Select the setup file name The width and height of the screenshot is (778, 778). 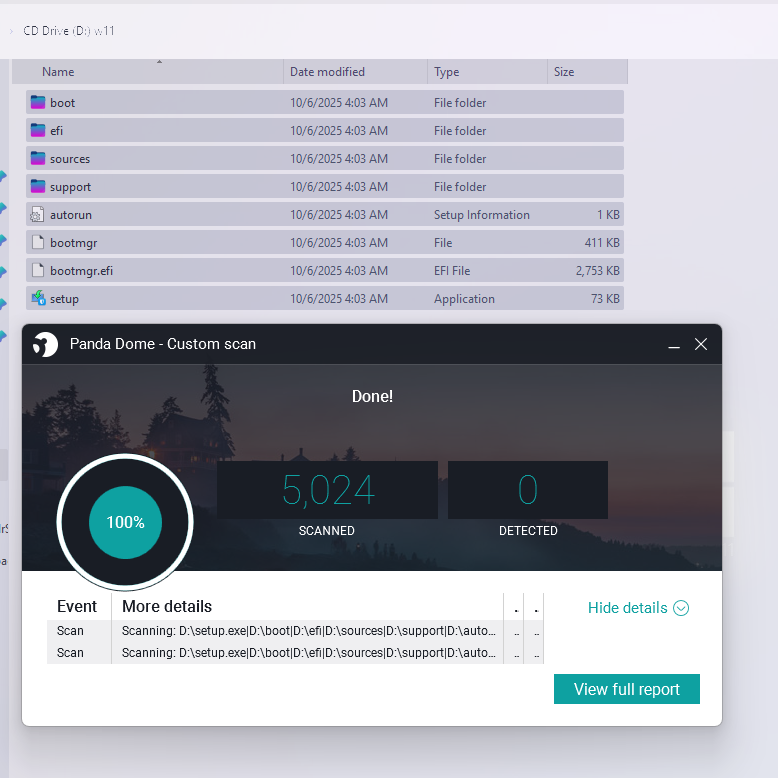64,299
